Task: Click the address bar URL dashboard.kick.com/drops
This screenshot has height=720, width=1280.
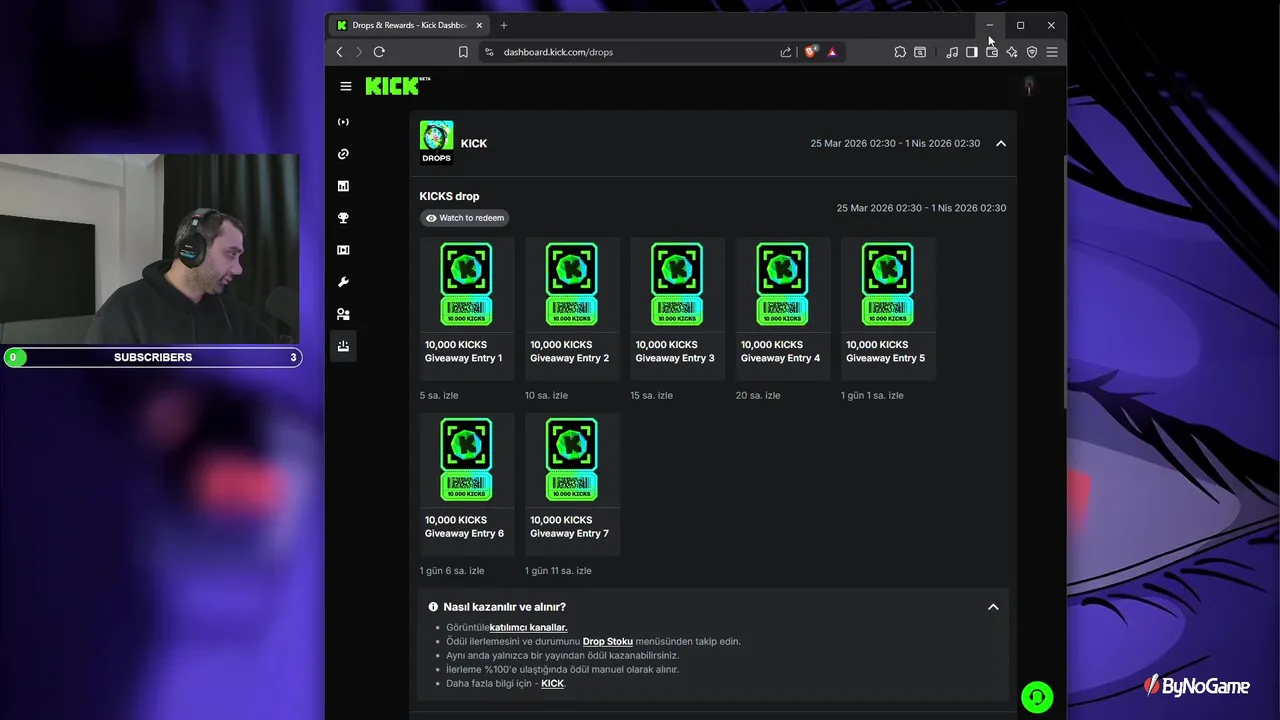Action: click(558, 52)
